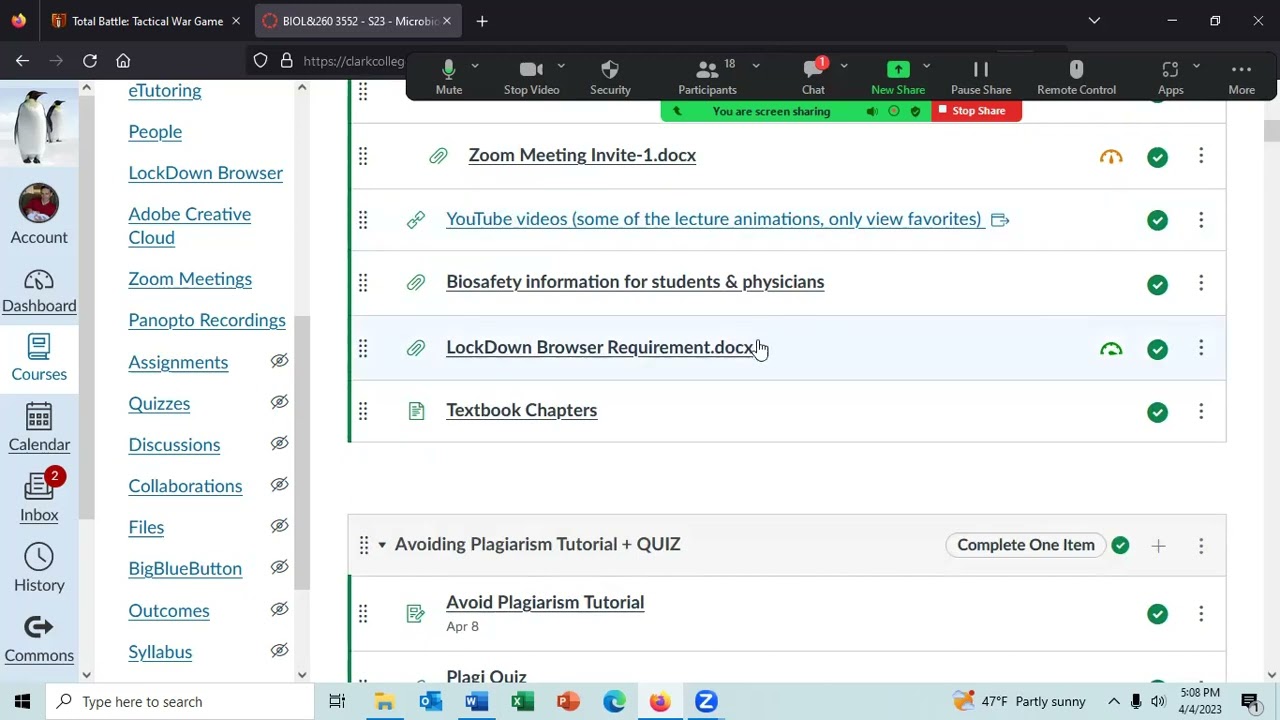Open Zoom Meeting Invite-1.docx link
The image size is (1280, 720).
582,155
